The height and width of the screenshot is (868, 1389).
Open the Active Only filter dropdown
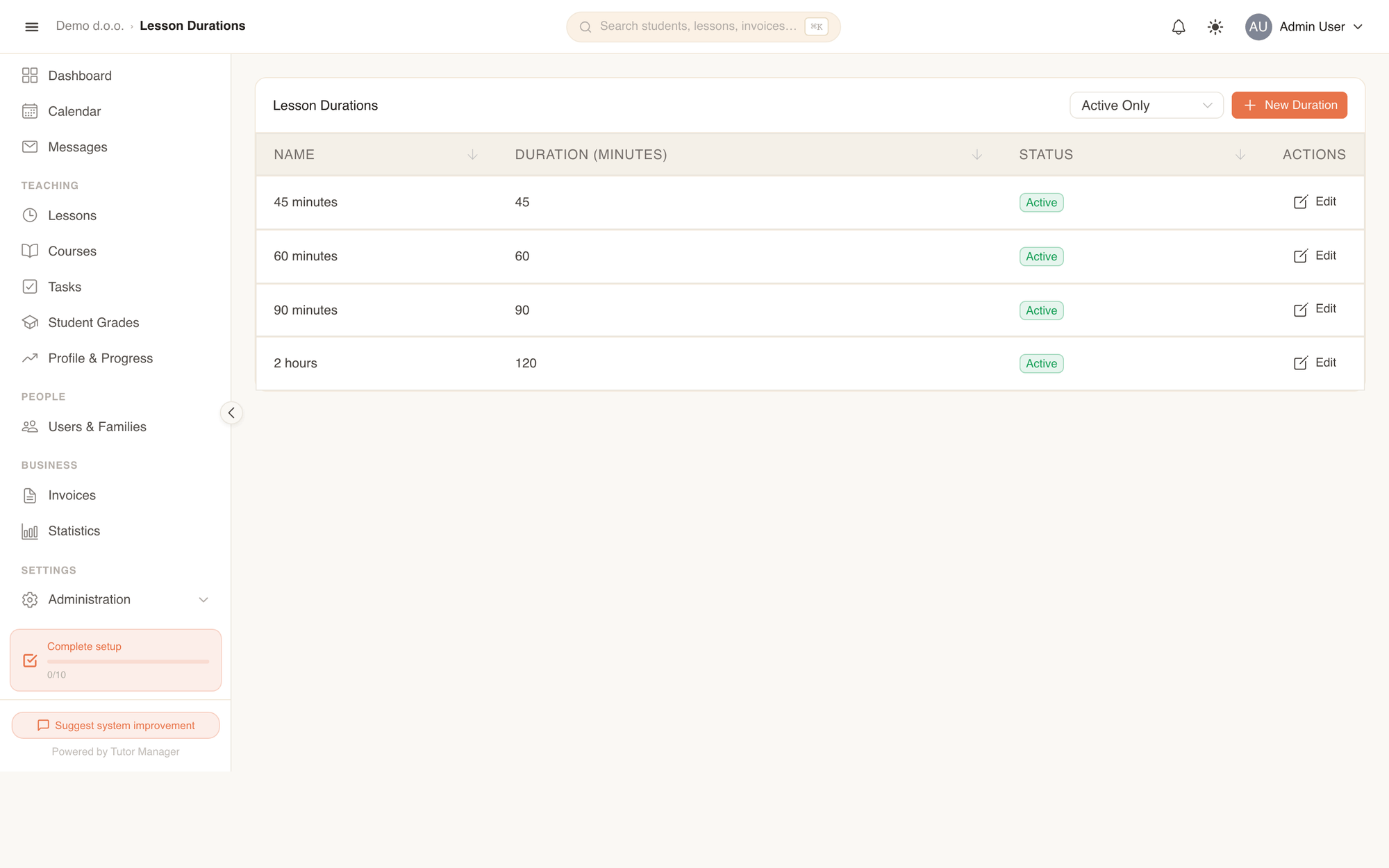point(1146,105)
